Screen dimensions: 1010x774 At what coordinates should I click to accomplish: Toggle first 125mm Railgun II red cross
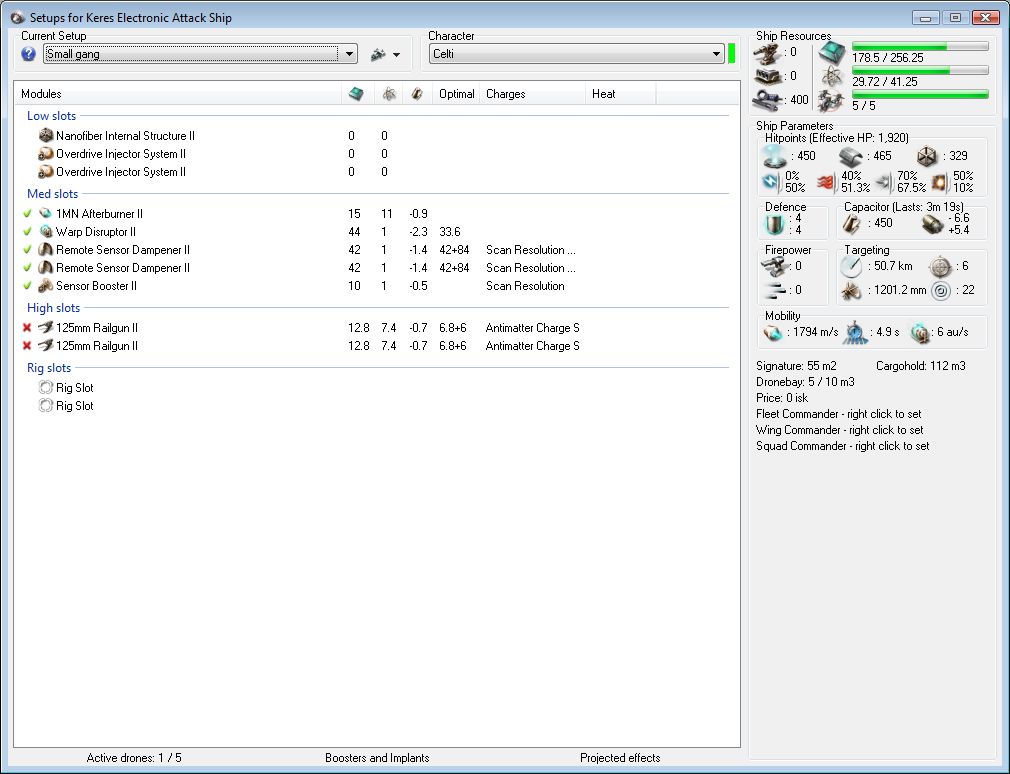click(27, 328)
